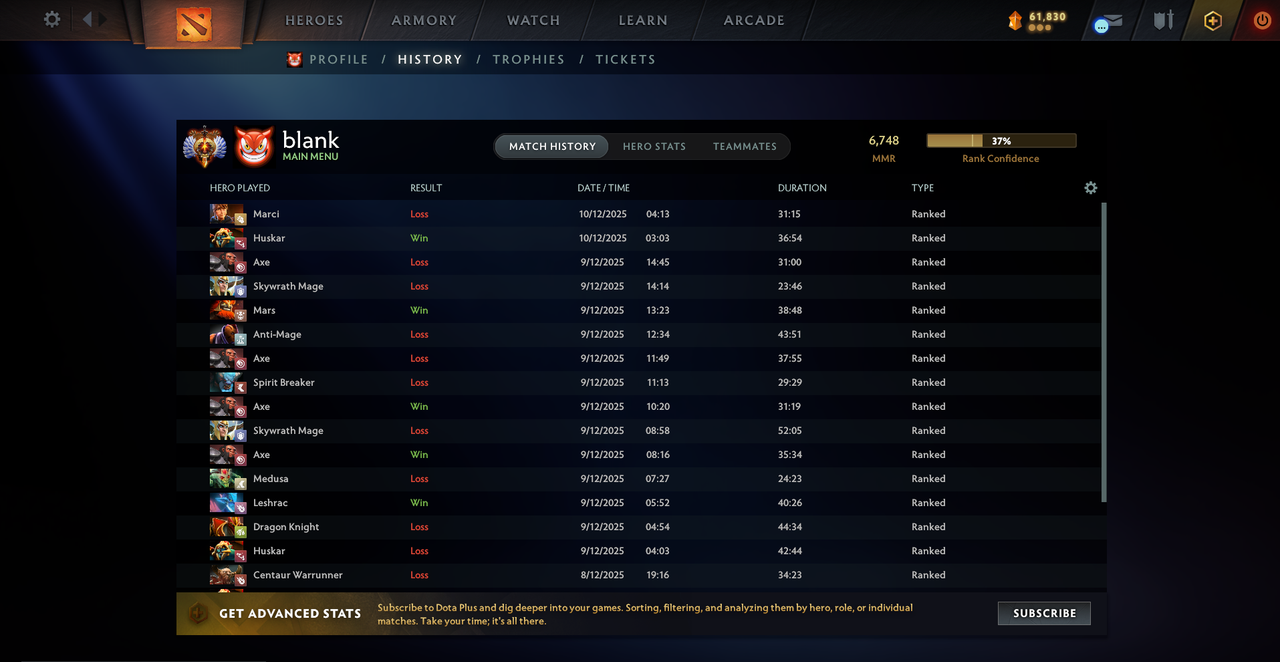Click the TYPE column header
The width and height of the screenshot is (1280, 662).
click(922, 188)
